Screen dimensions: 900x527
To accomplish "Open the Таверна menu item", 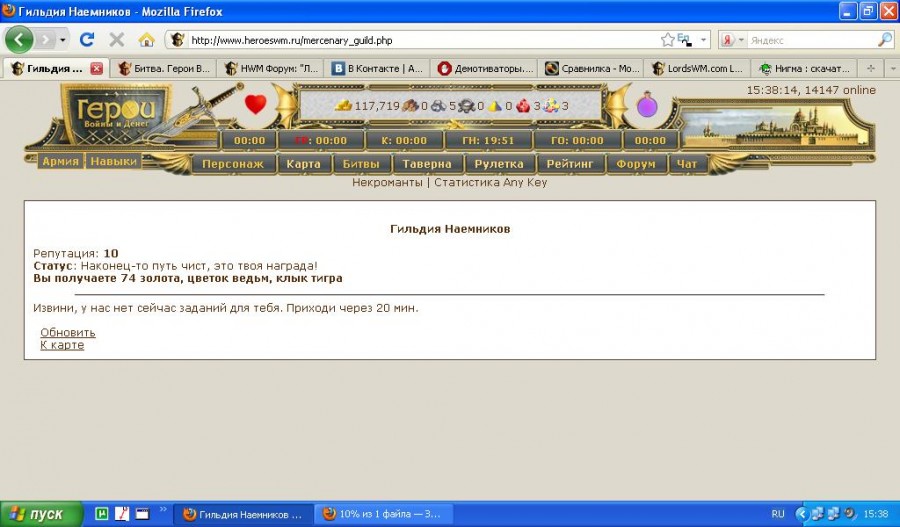I will (x=427, y=164).
